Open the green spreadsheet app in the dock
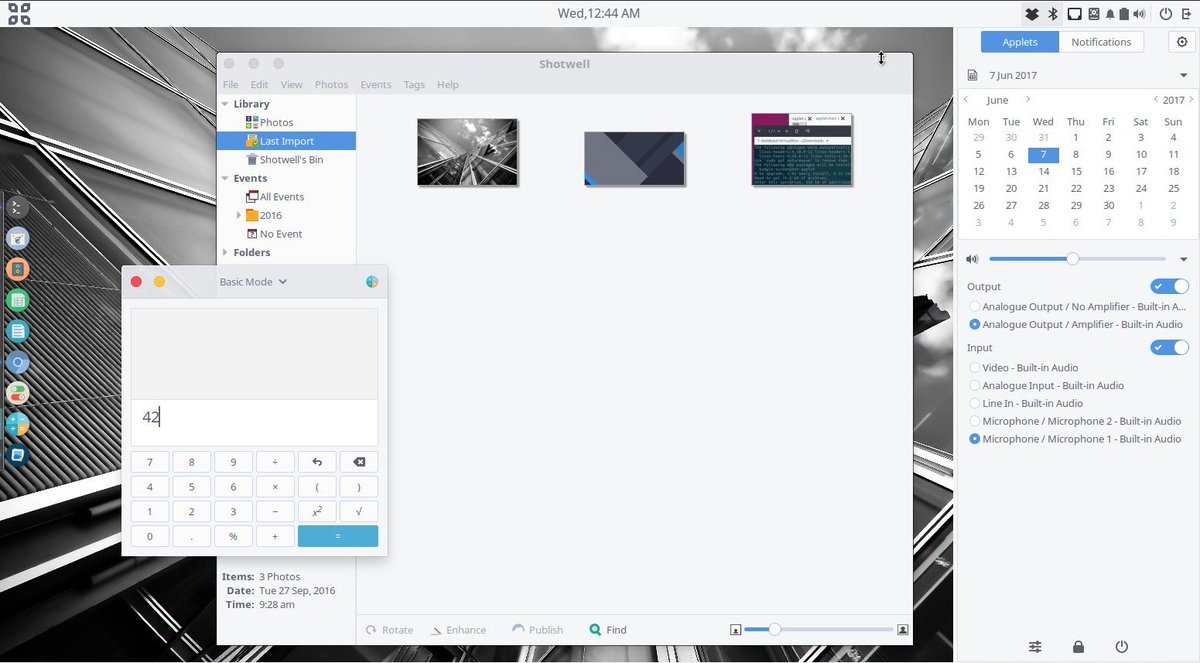Image resolution: width=1200 pixels, height=663 pixels. coord(17,301)
